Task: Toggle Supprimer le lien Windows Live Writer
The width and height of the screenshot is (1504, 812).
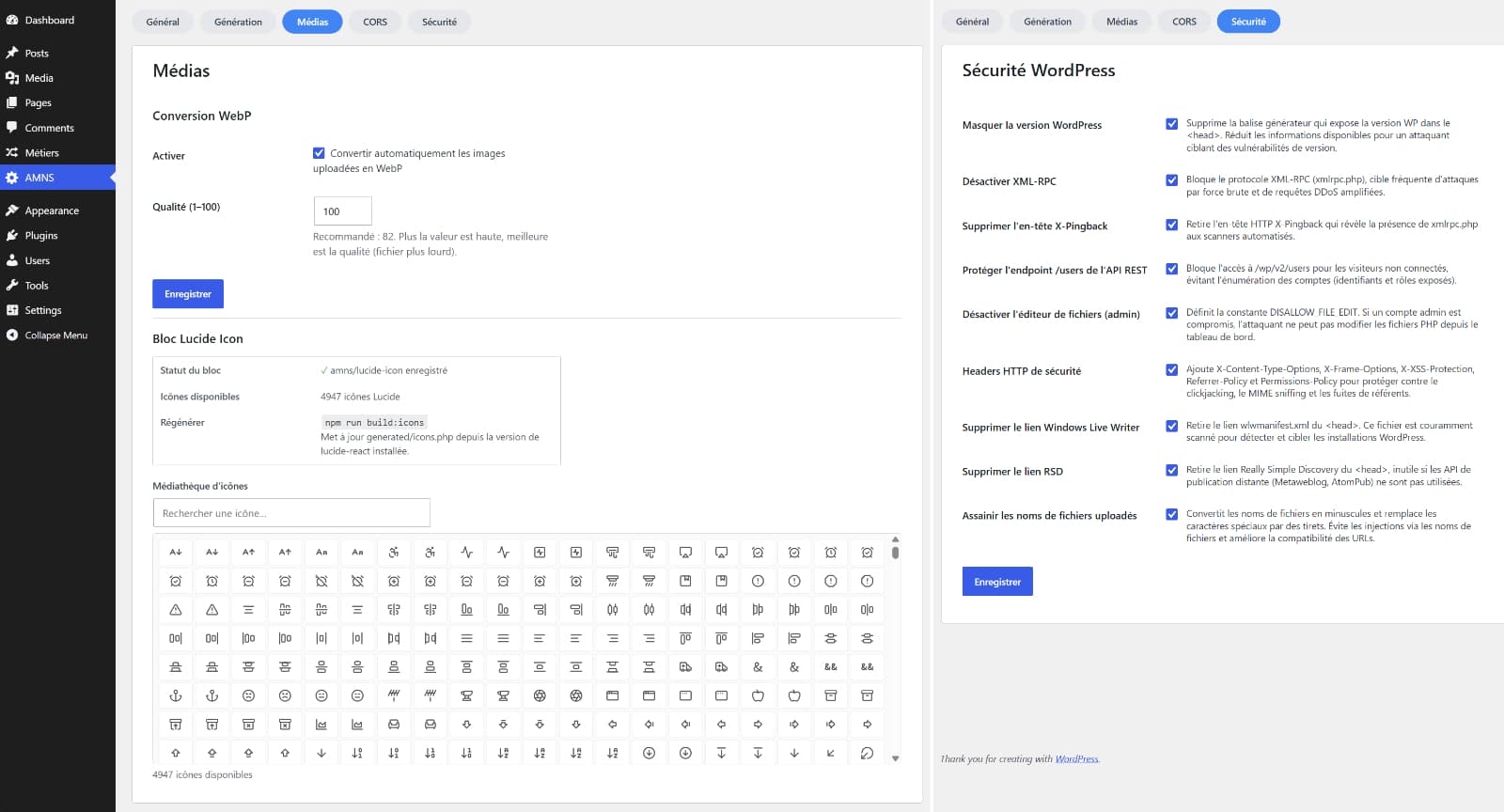Action: [1172, 427]
